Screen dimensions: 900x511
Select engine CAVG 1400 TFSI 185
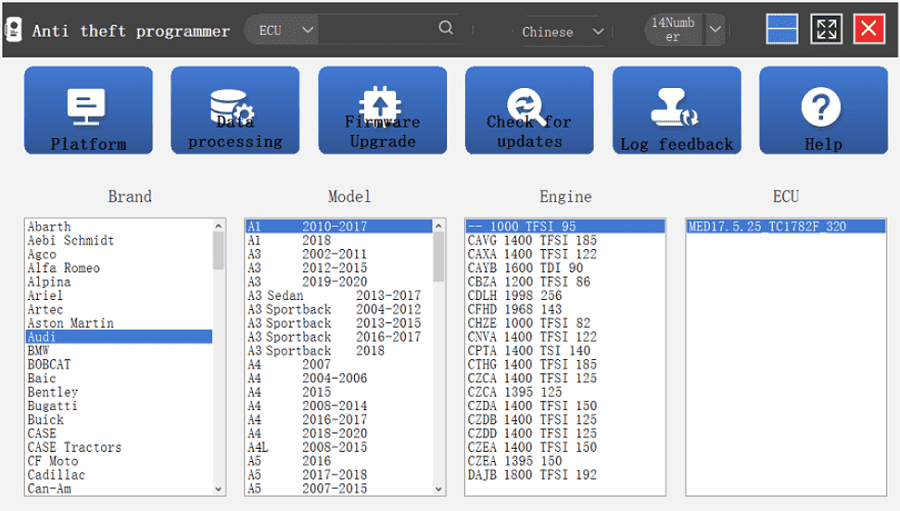coord(565,241)
